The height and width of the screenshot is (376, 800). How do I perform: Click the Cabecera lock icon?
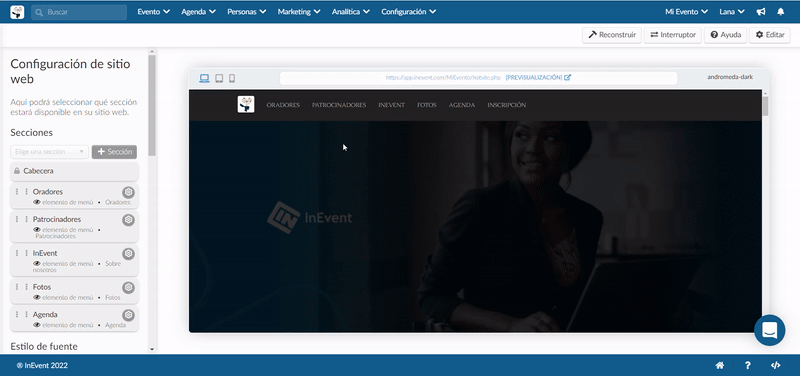17,171
